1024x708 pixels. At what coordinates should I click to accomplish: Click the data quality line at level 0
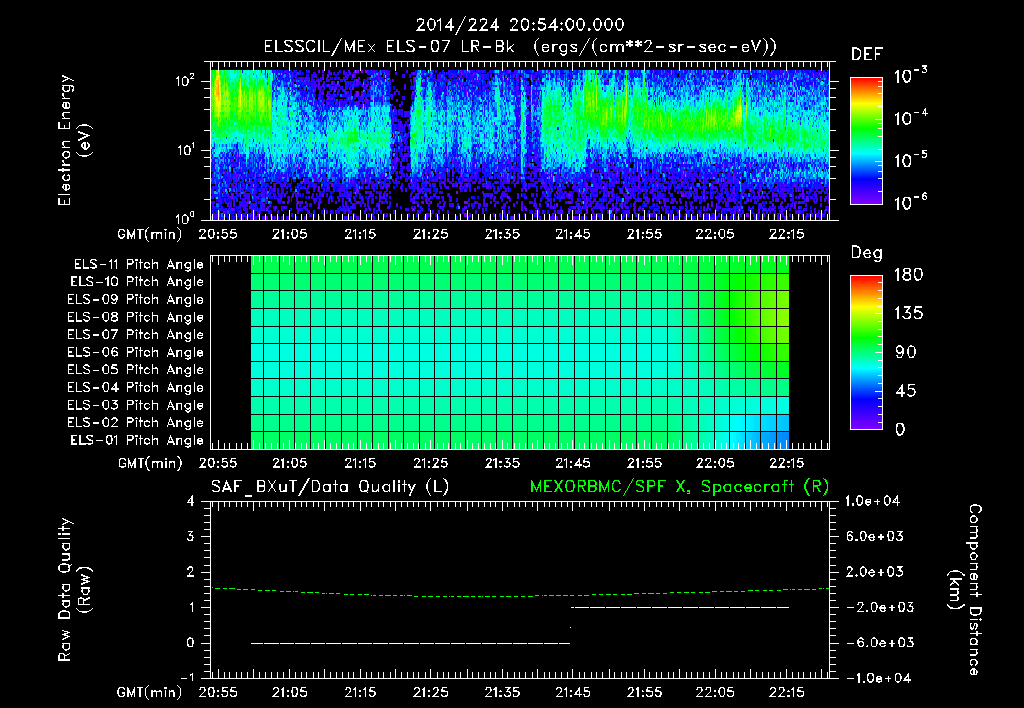pyautogui.click(x=411, y=643)
